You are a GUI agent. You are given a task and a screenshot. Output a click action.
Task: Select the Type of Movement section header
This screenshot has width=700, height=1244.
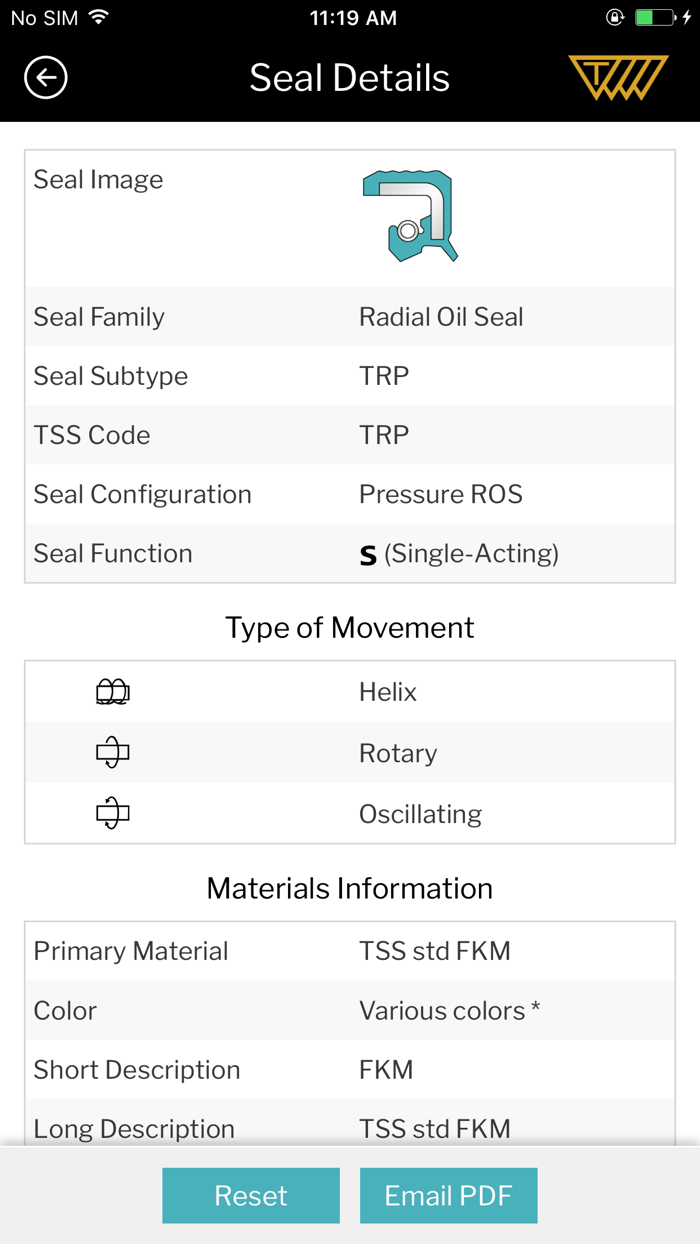349,627
